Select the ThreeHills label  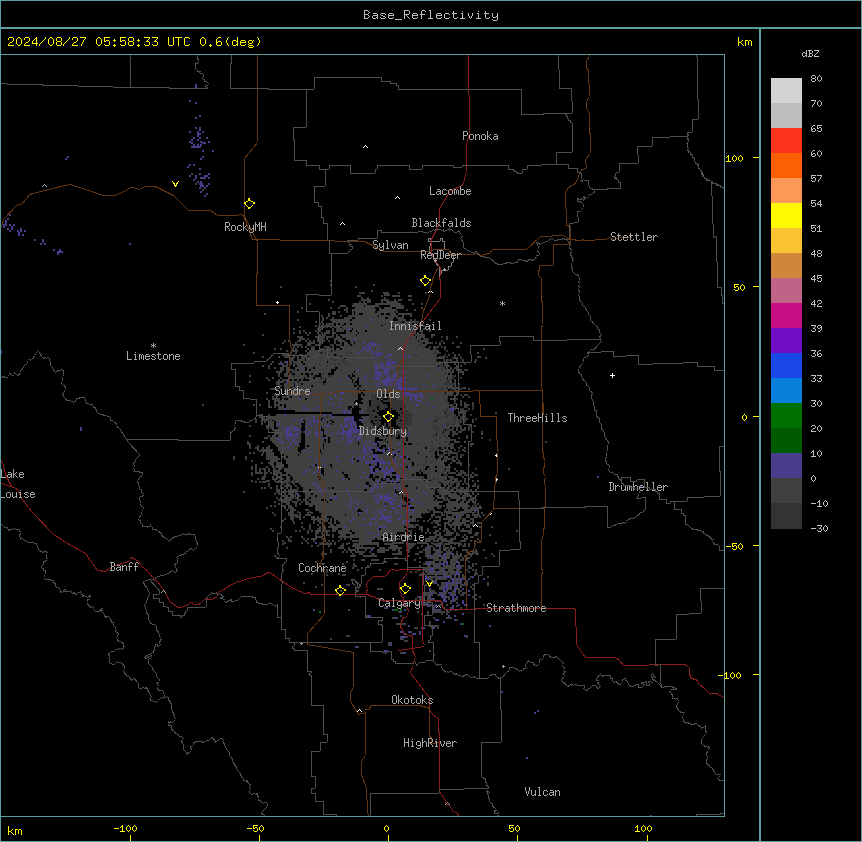(x=537, y=418)
